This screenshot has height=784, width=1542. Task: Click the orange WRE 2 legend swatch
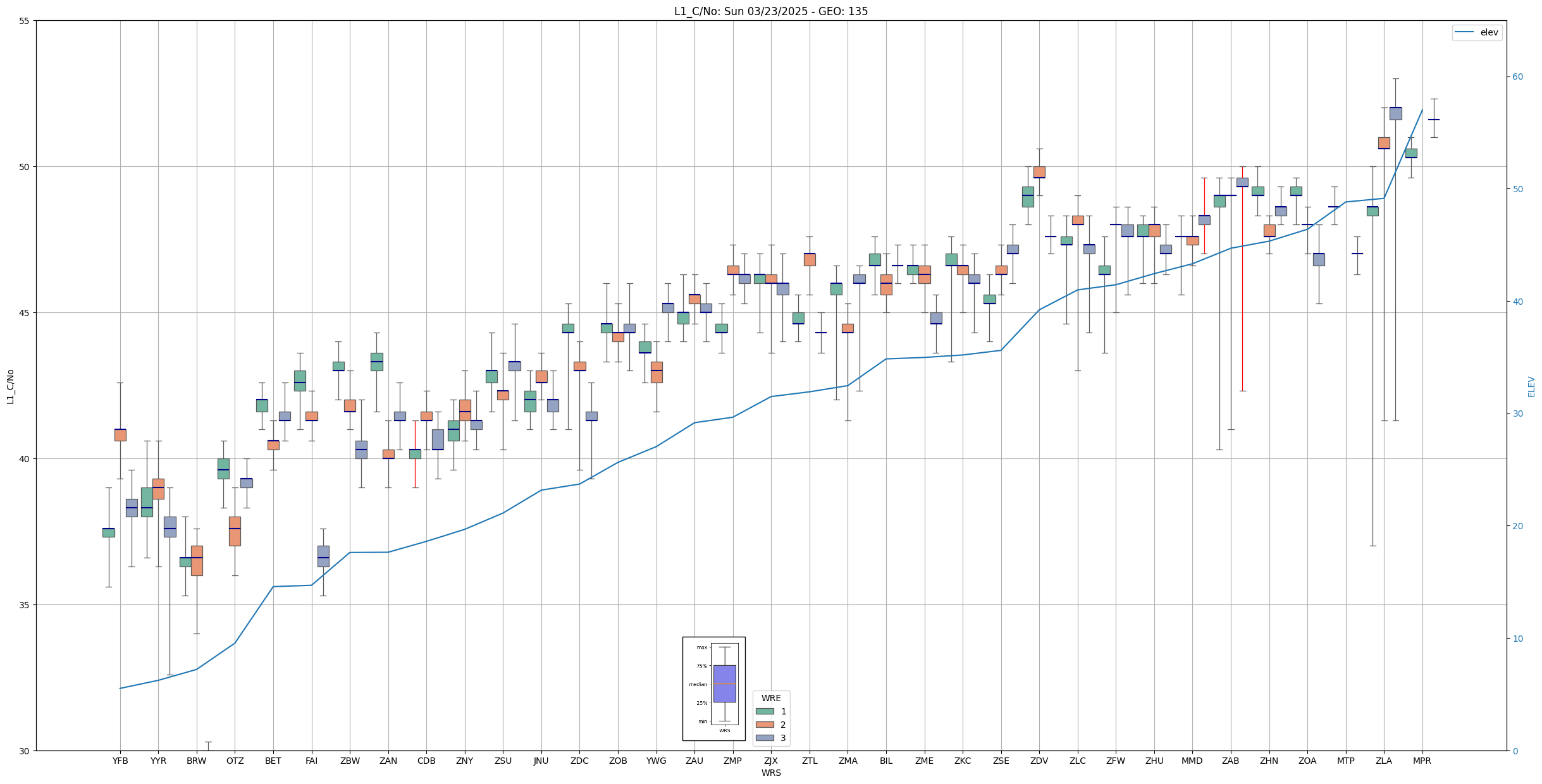coord(764,725)
